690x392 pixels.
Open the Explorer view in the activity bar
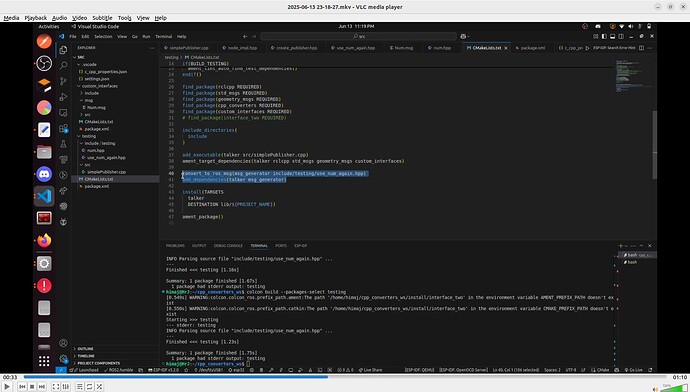tap(63, 50)
